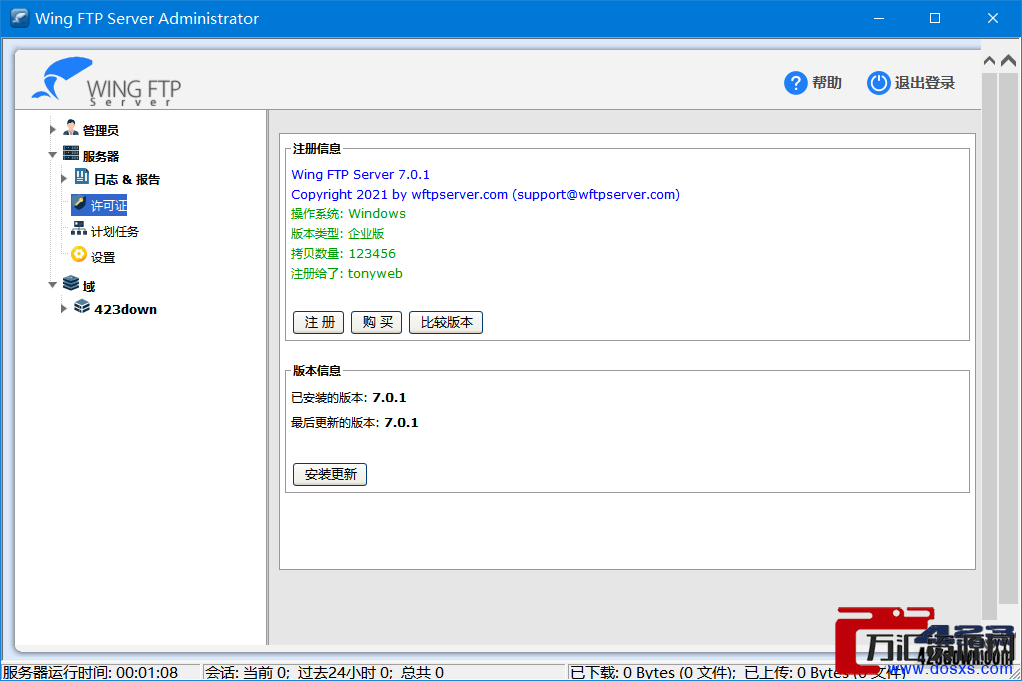Click the 安装更新 button
1022x681 pixels.
pyautogui.click(x=330, y=474)
